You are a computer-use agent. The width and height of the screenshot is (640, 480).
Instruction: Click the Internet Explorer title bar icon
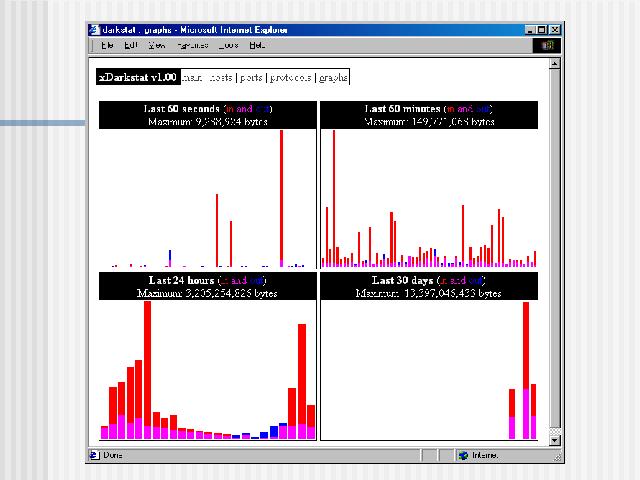pyautogui.click(x=94, y=30)
